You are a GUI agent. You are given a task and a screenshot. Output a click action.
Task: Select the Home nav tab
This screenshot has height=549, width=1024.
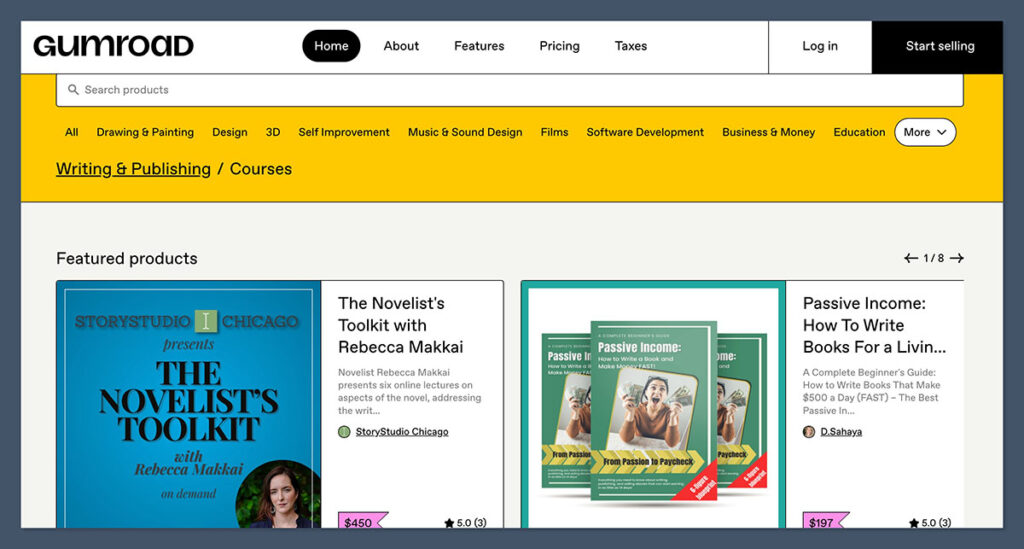pos(331,46)
